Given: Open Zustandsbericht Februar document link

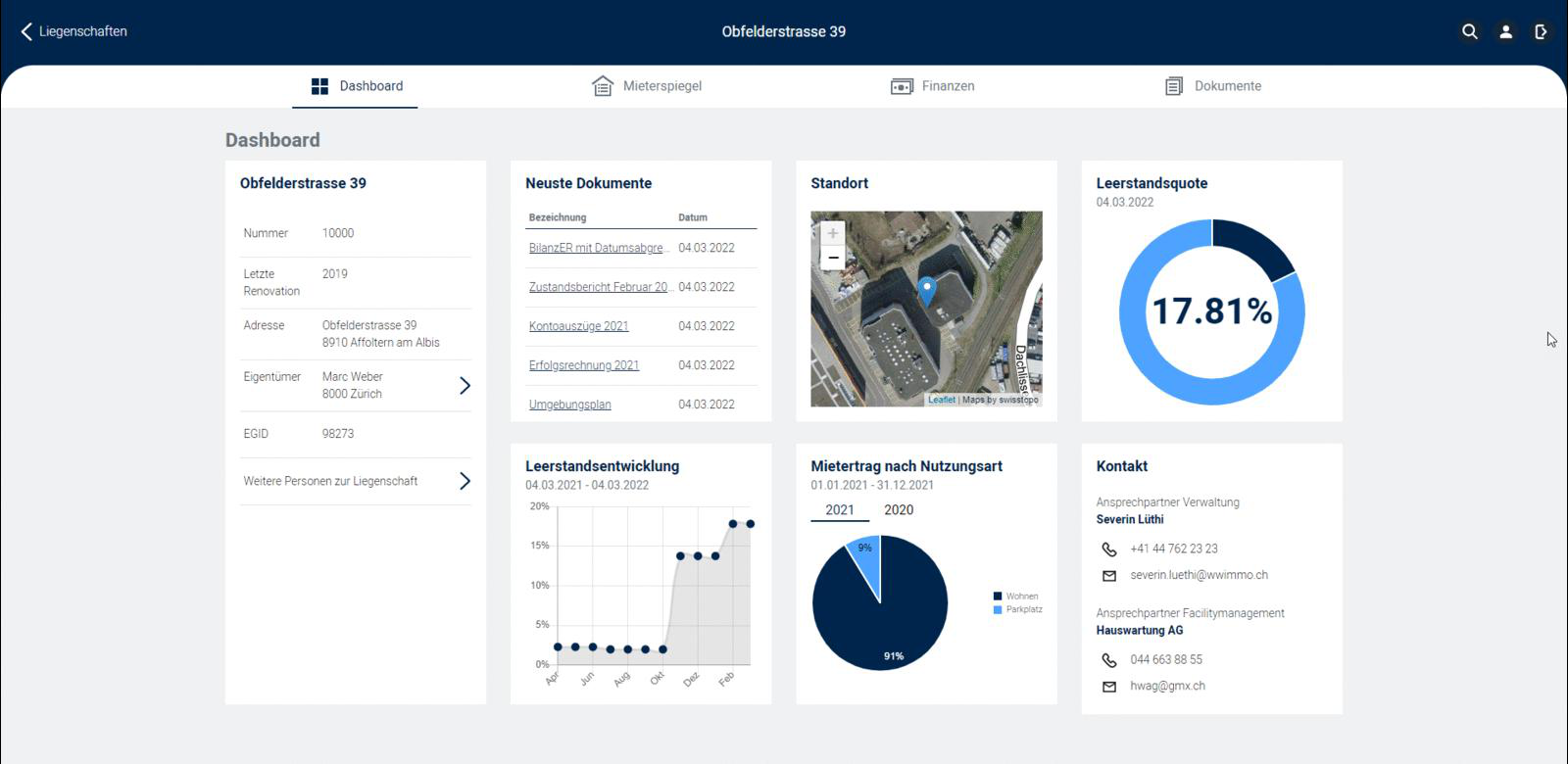Looking at the screenshot, I should coord(600,287).
